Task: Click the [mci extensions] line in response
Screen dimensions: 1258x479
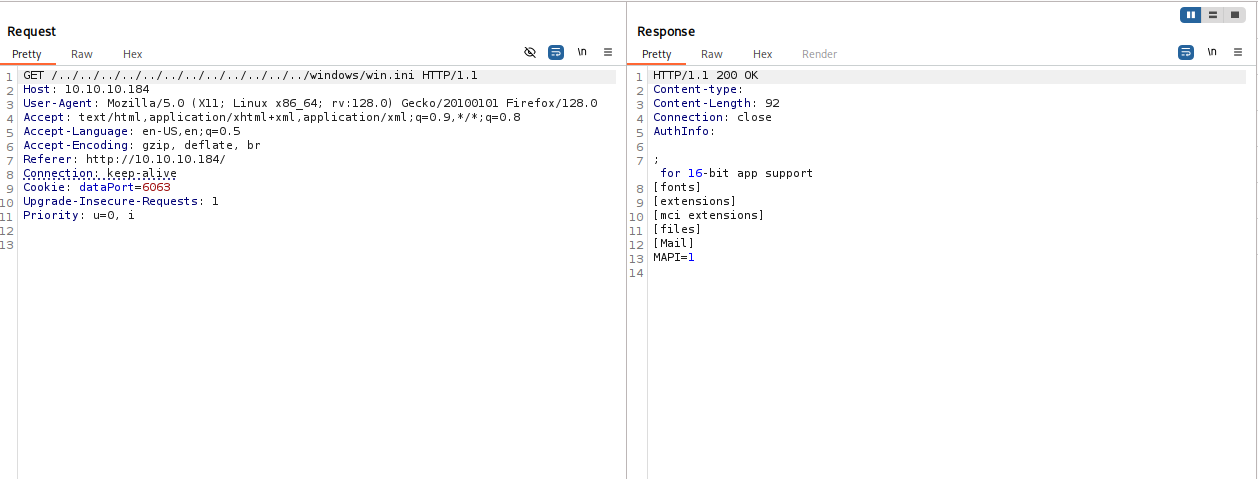Action: tap(709, 215)
